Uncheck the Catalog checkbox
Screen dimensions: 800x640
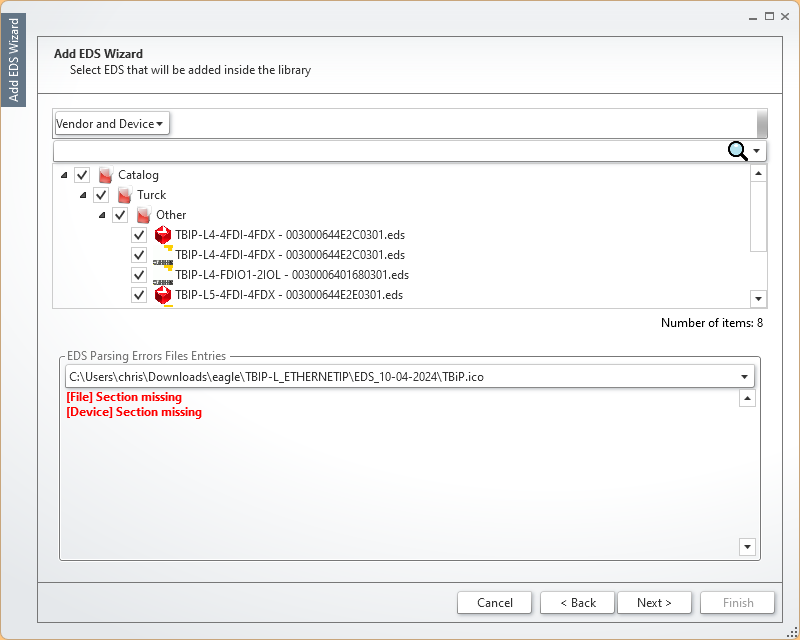(82, 175)
